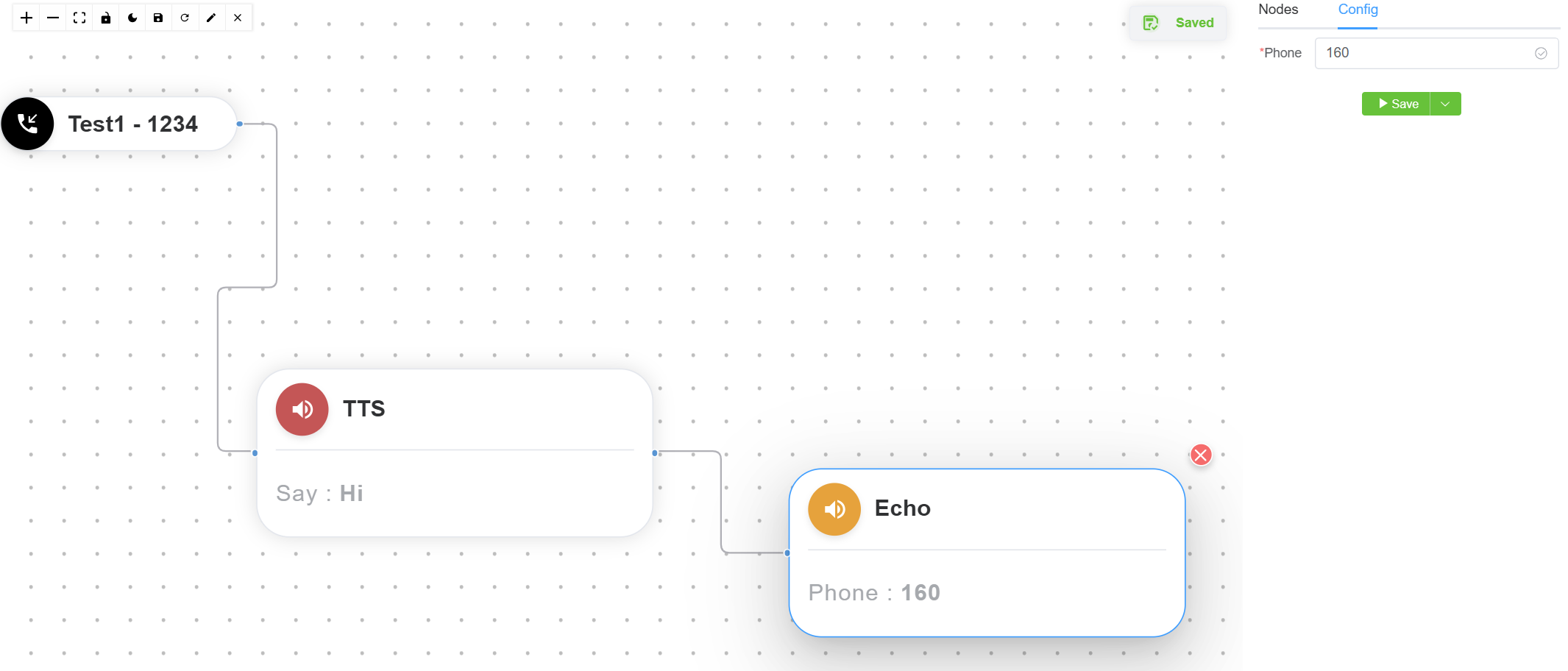Click the incoming call phone icon
The width and height of the screenshot is (1568, 671).
point(28,124)
